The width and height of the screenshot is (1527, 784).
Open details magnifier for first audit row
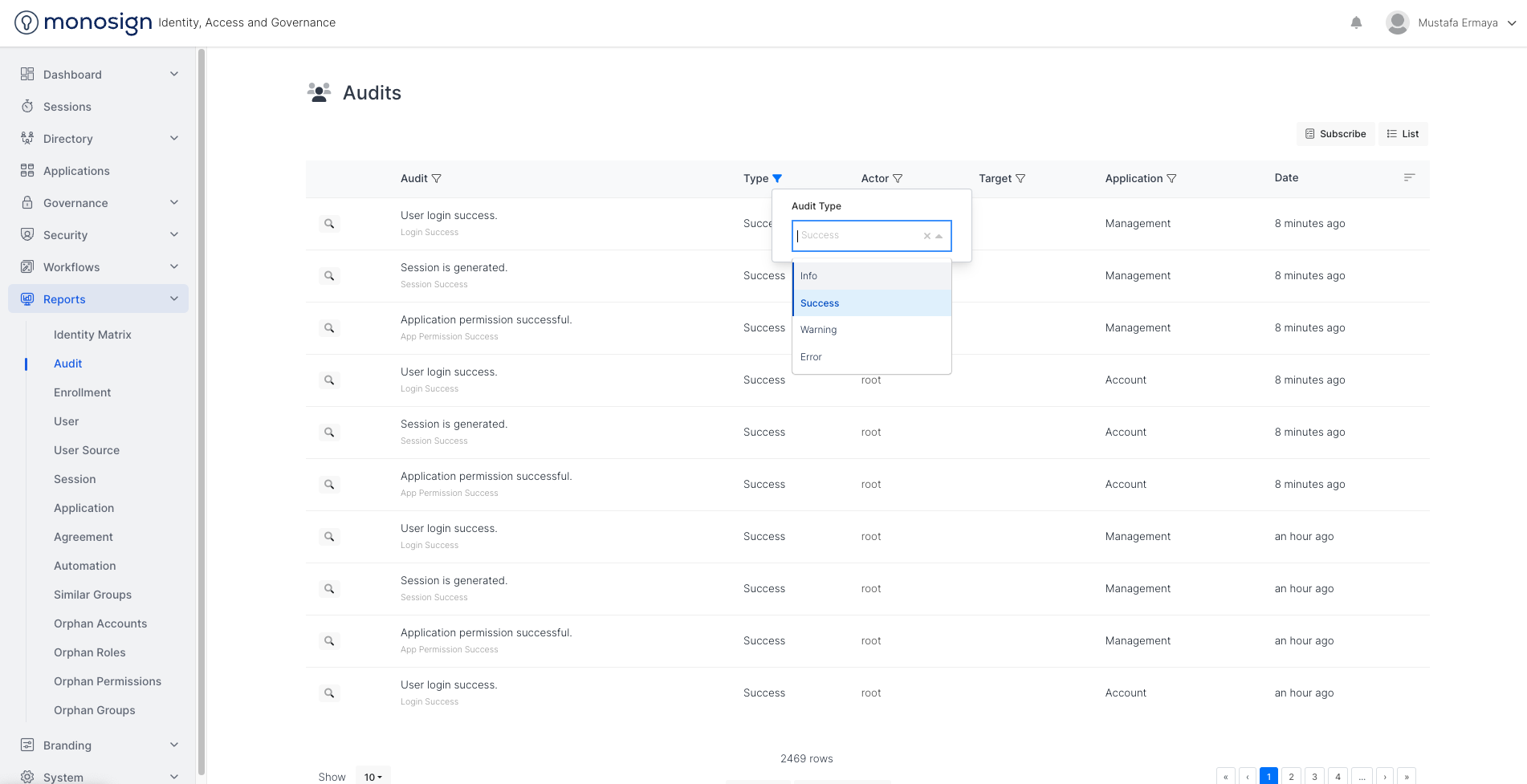coord(329,224)
